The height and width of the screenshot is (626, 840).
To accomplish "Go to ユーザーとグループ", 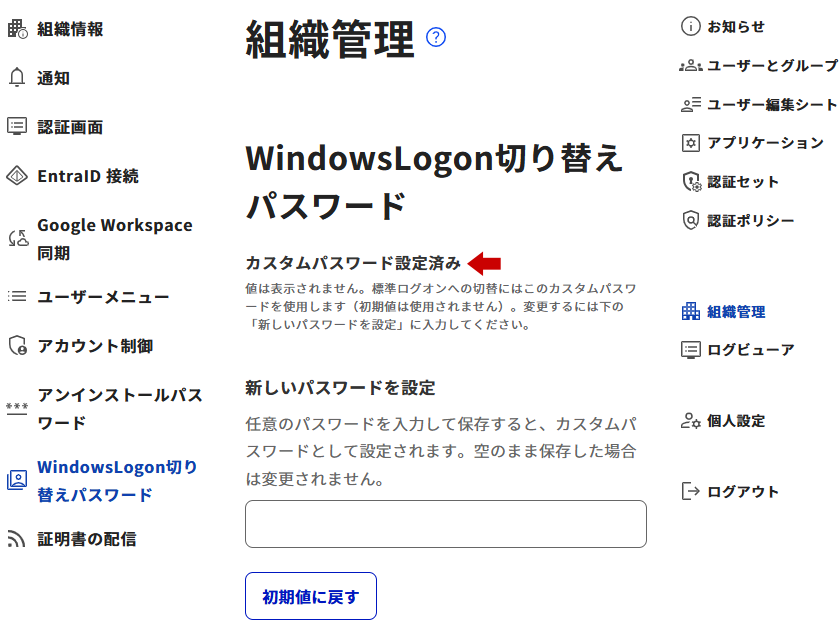I will [759, 66].
